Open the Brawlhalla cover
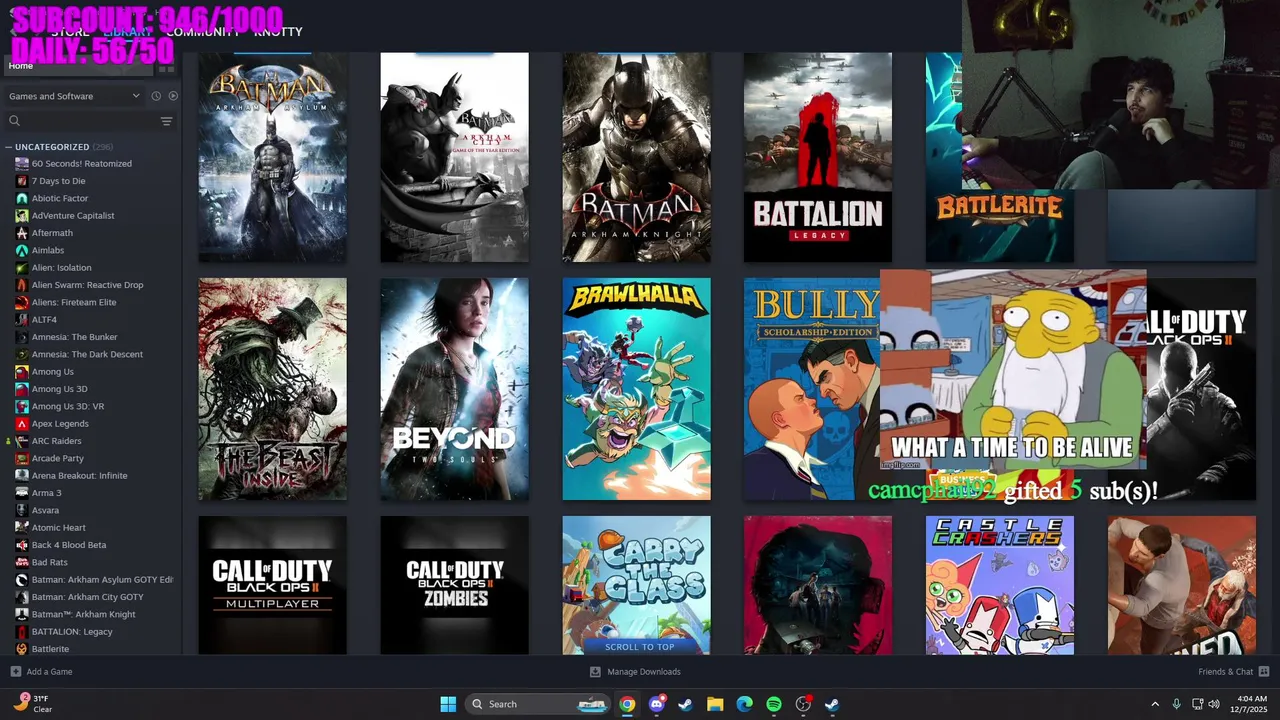The image size is (1280, 720). tap(636, 389)
